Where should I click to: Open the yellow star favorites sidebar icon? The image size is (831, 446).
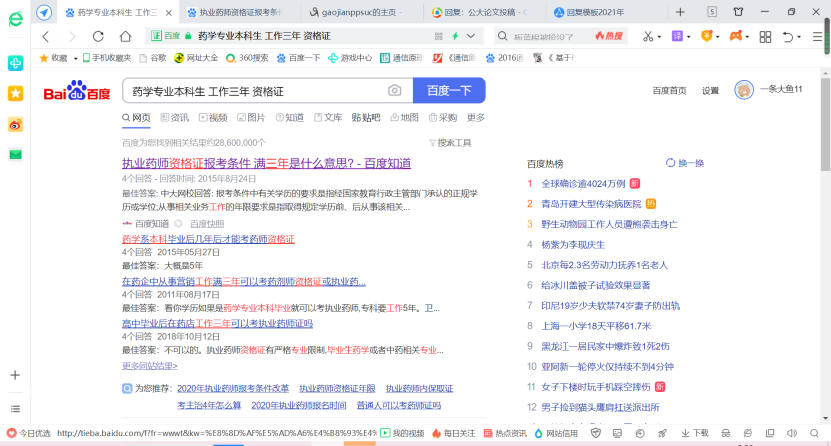coord(15,94)
